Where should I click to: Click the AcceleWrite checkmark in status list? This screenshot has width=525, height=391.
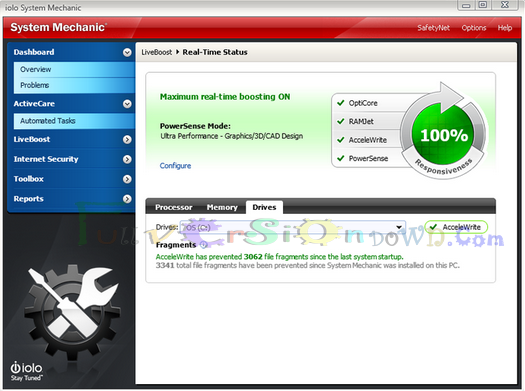coord(341,140)
